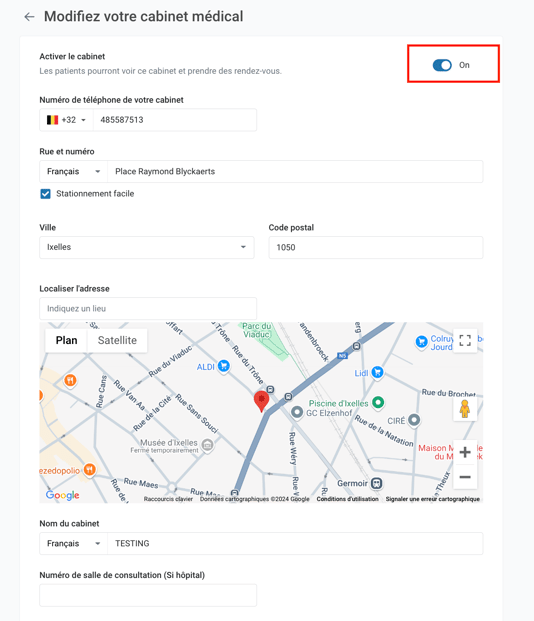Click Signaler une erreur cartographique link
Screen dimensions: 534x621
(433, 499)
